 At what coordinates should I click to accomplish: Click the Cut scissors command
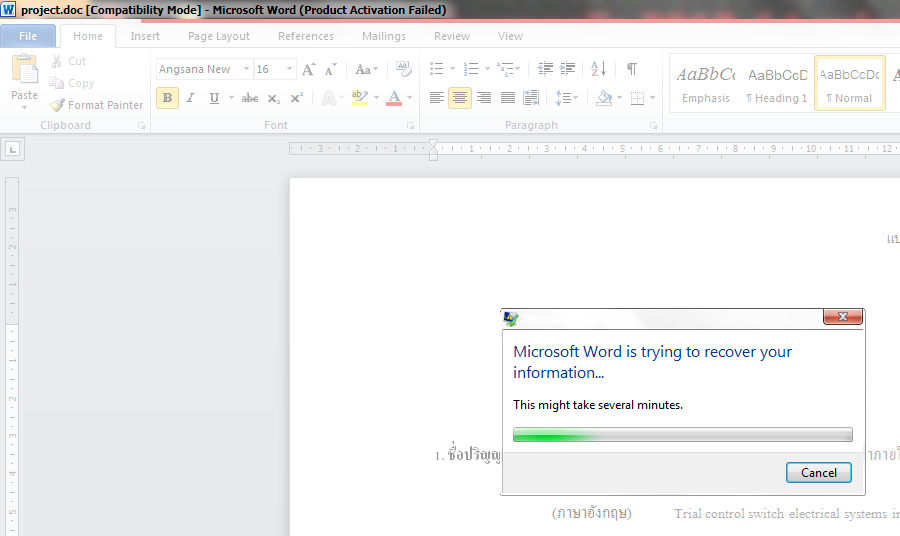(x=68, y=61)
